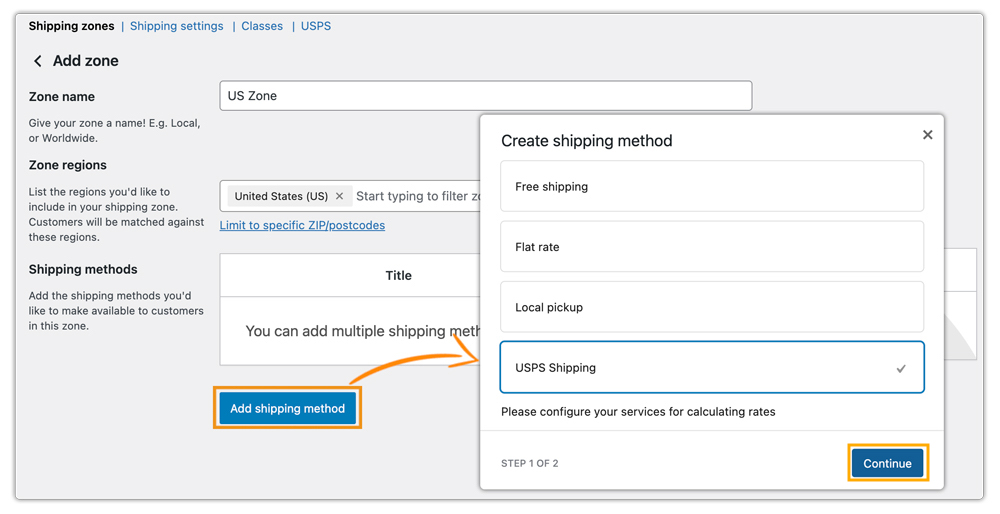The height and width of the screenshot is (514, 1000).
Task: Open Limit to specific ZIP/postcodes link
Action: 302,225
